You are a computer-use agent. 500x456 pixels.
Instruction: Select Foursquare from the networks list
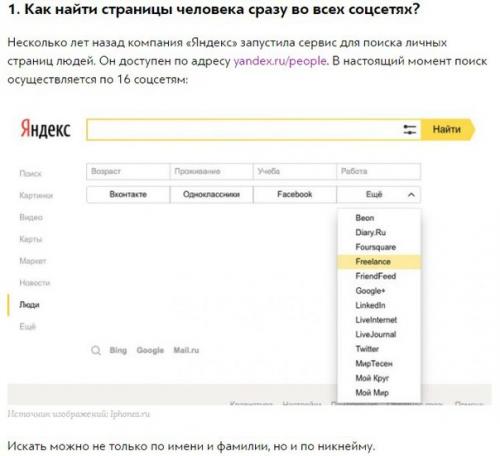coord(379,247)
